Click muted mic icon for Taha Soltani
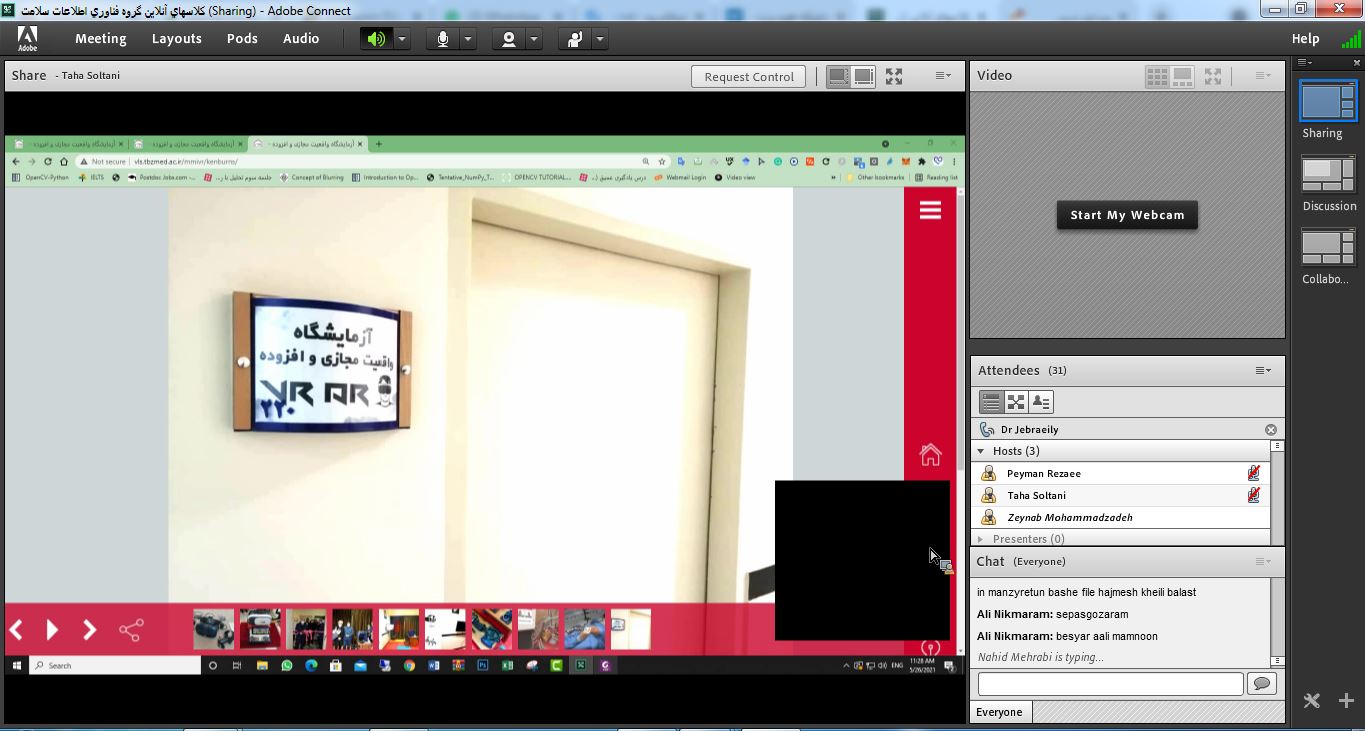 [1253, 496]
